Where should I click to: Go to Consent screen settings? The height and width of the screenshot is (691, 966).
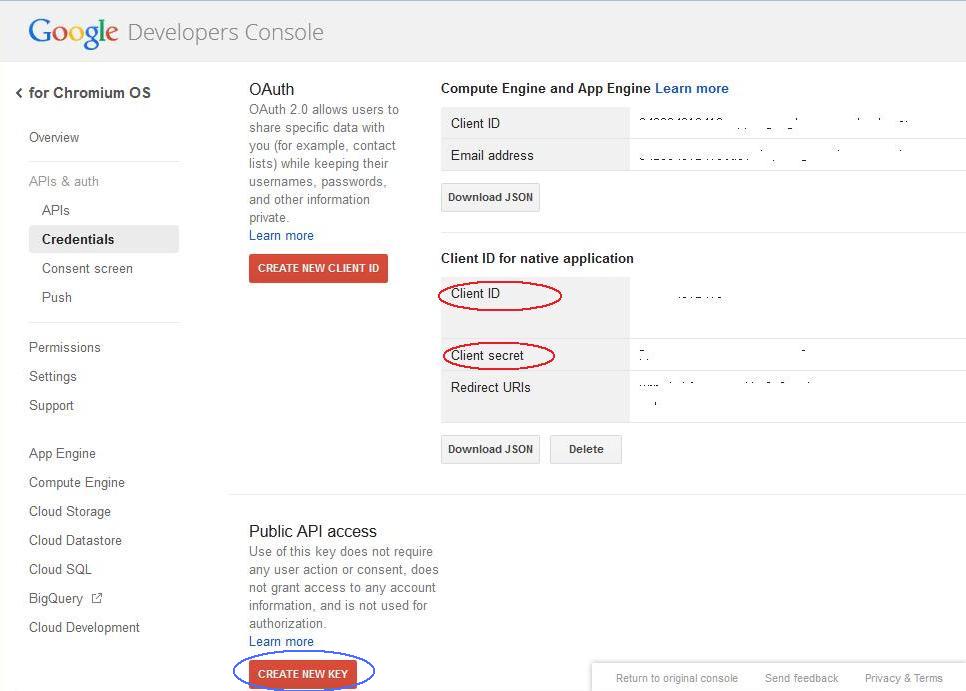[87, 268]
